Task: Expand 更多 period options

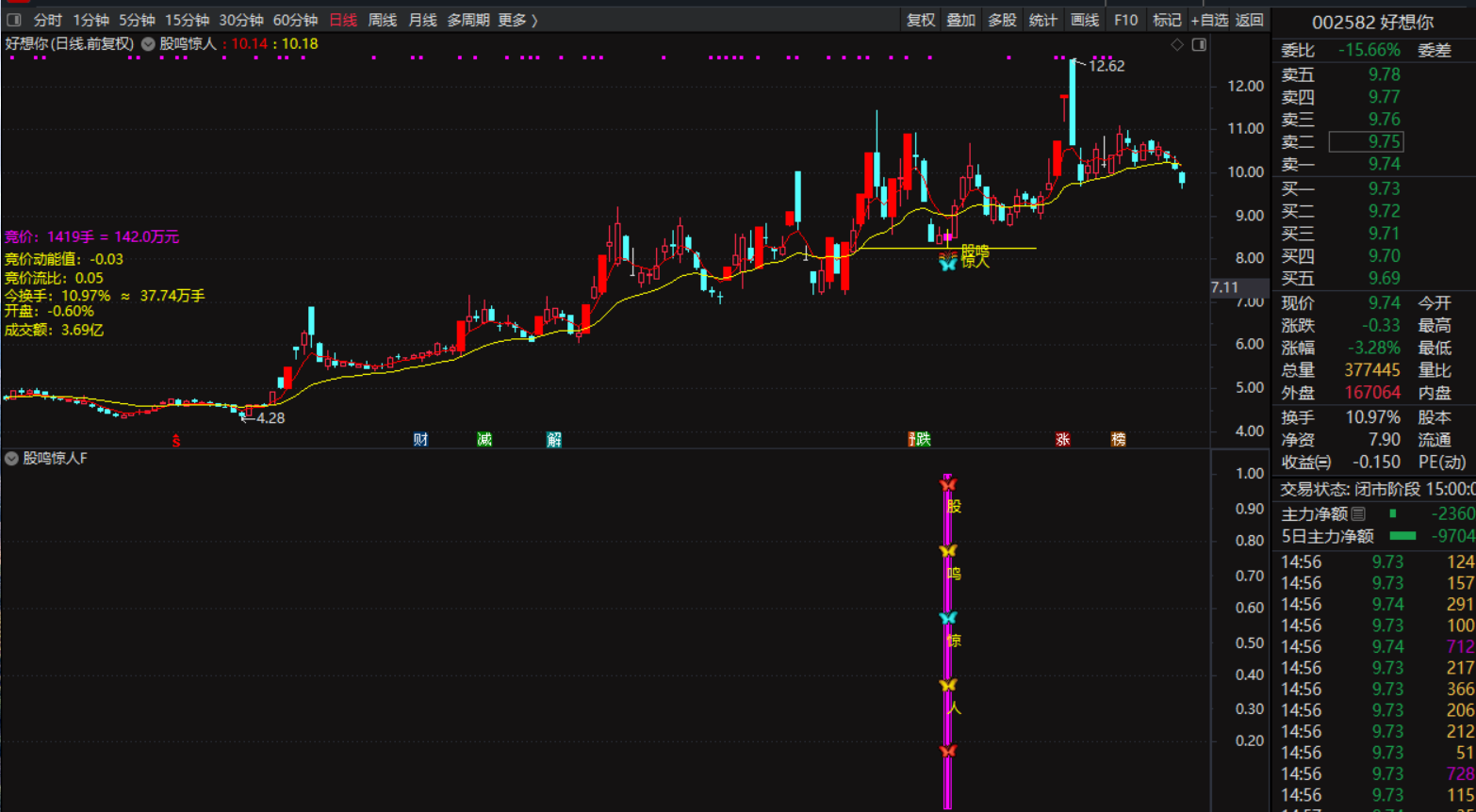Action: [517, 20]
